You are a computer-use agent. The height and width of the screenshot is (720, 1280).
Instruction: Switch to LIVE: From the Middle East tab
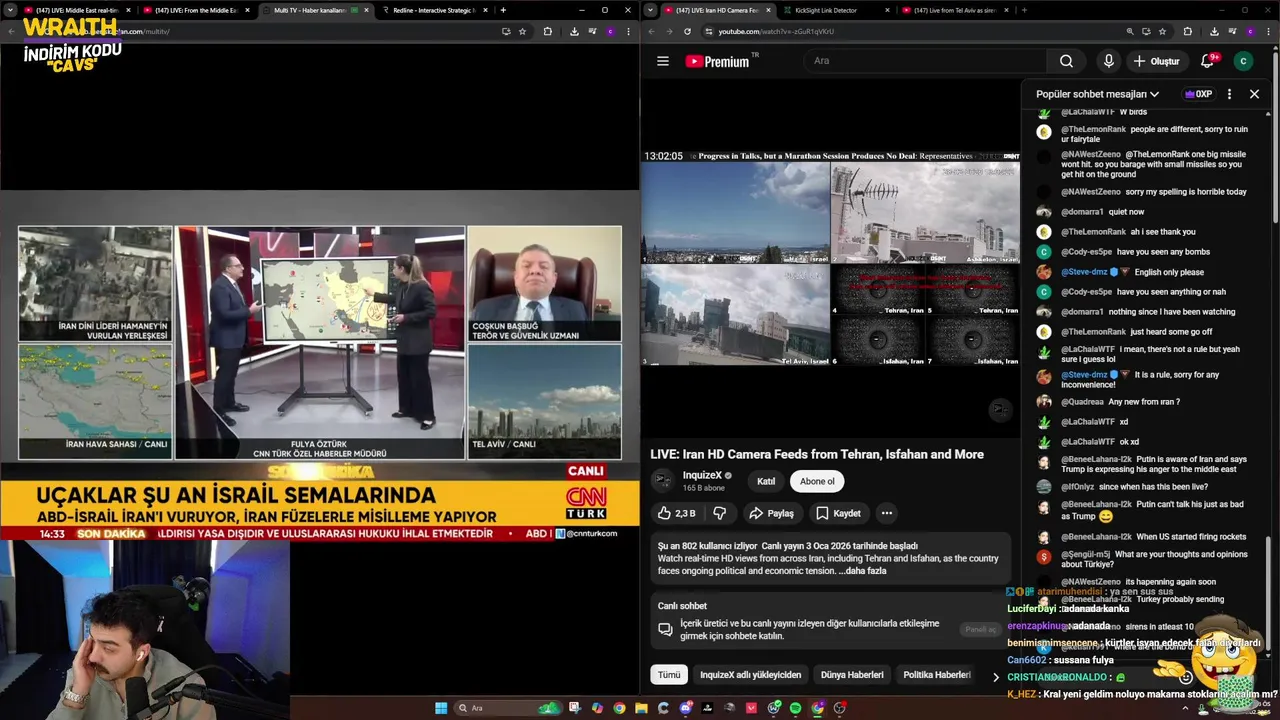point(196,10)
